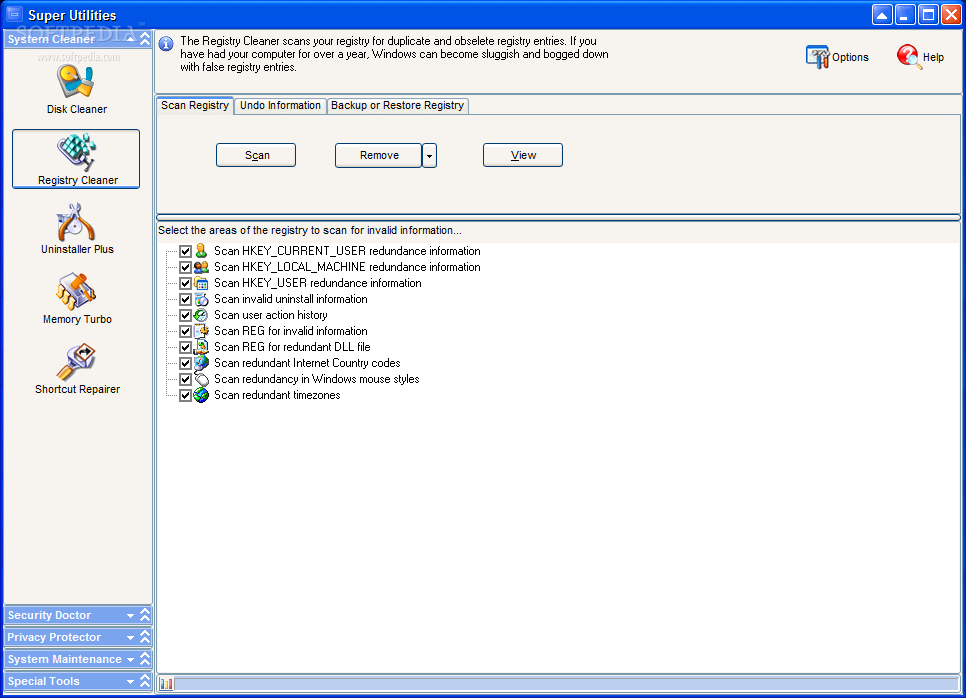The width and height of the screenshot is (966, 698).
Task: Click the invalid uninstall information icon
Action: coord(201,299)
